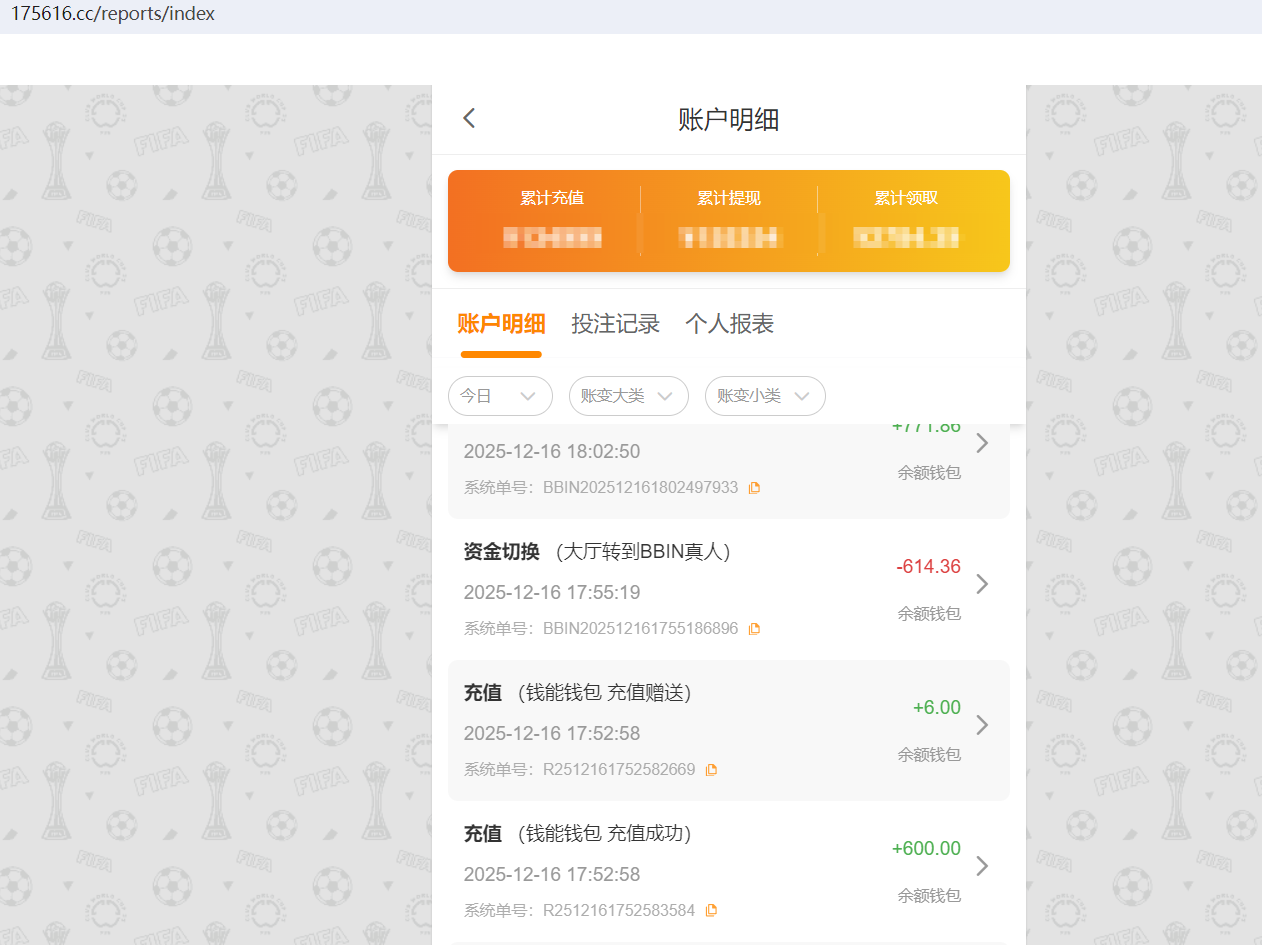Check the 累计领取 summary value
The image size is (1262, 945).
(905, 237)
